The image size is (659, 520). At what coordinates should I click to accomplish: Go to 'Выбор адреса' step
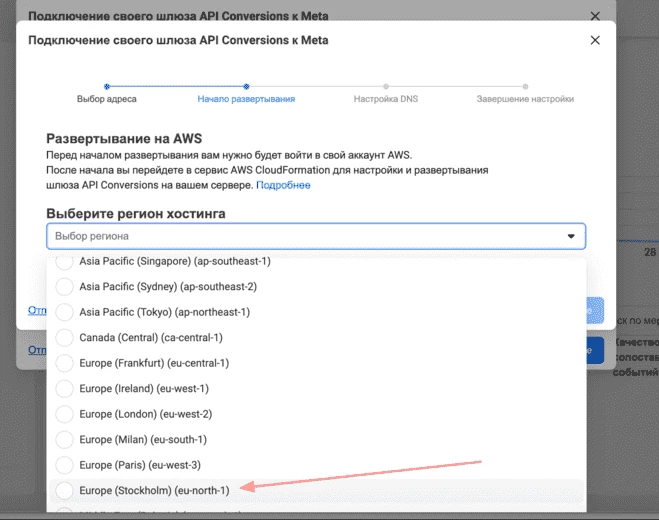(107, 99)
